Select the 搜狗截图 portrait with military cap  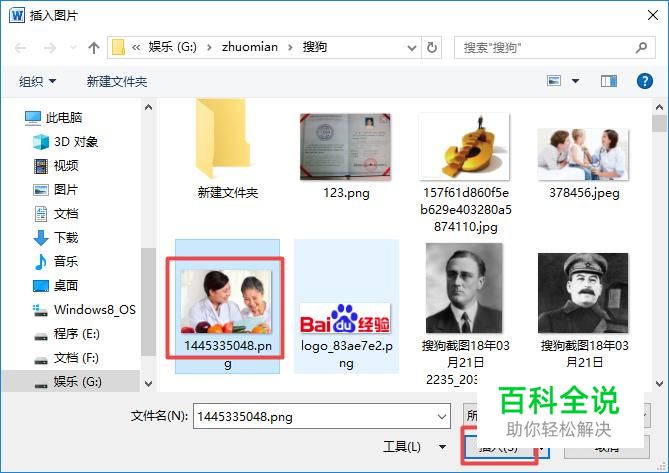pyautogui.click(x=583, y=293)
